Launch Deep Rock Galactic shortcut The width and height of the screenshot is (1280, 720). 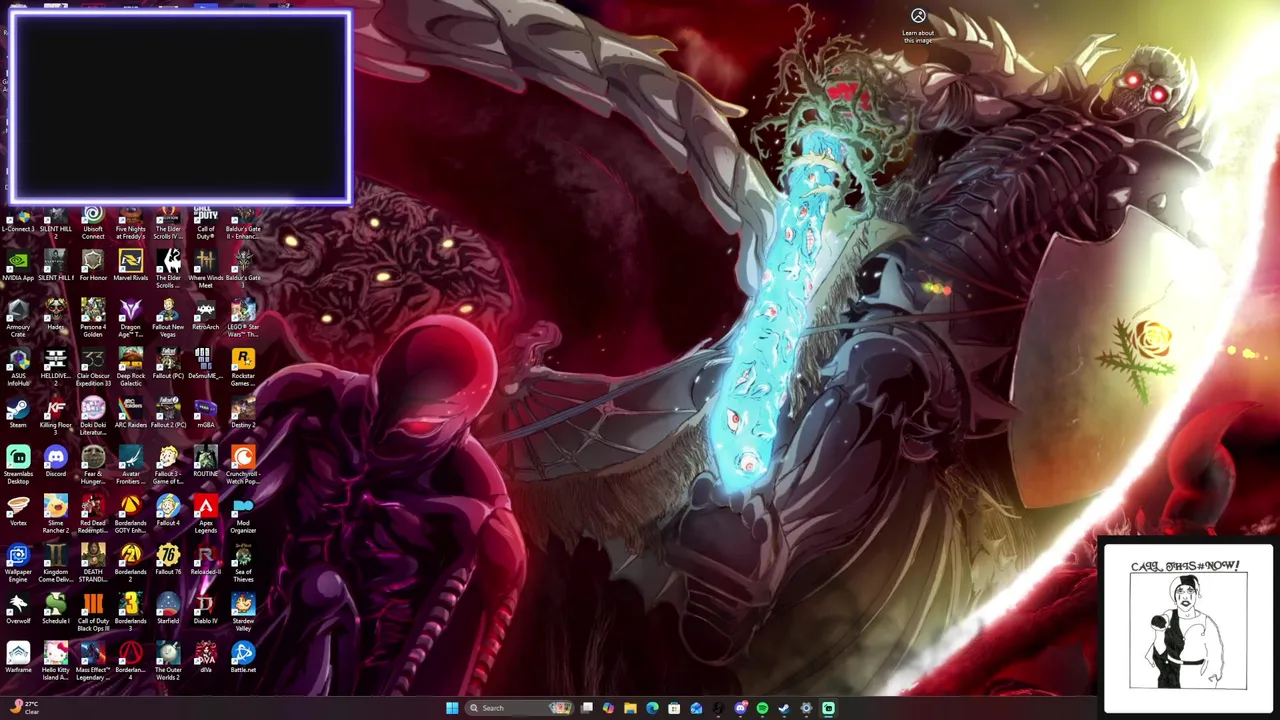(x=130, y=368)
